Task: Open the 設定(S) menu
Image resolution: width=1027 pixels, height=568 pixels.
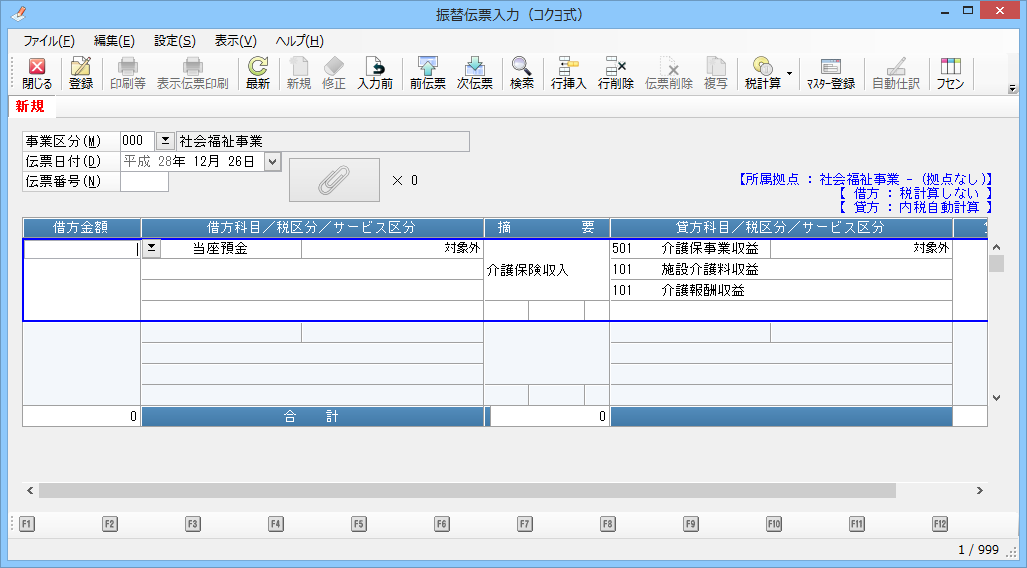Action: tap(175, 41)
